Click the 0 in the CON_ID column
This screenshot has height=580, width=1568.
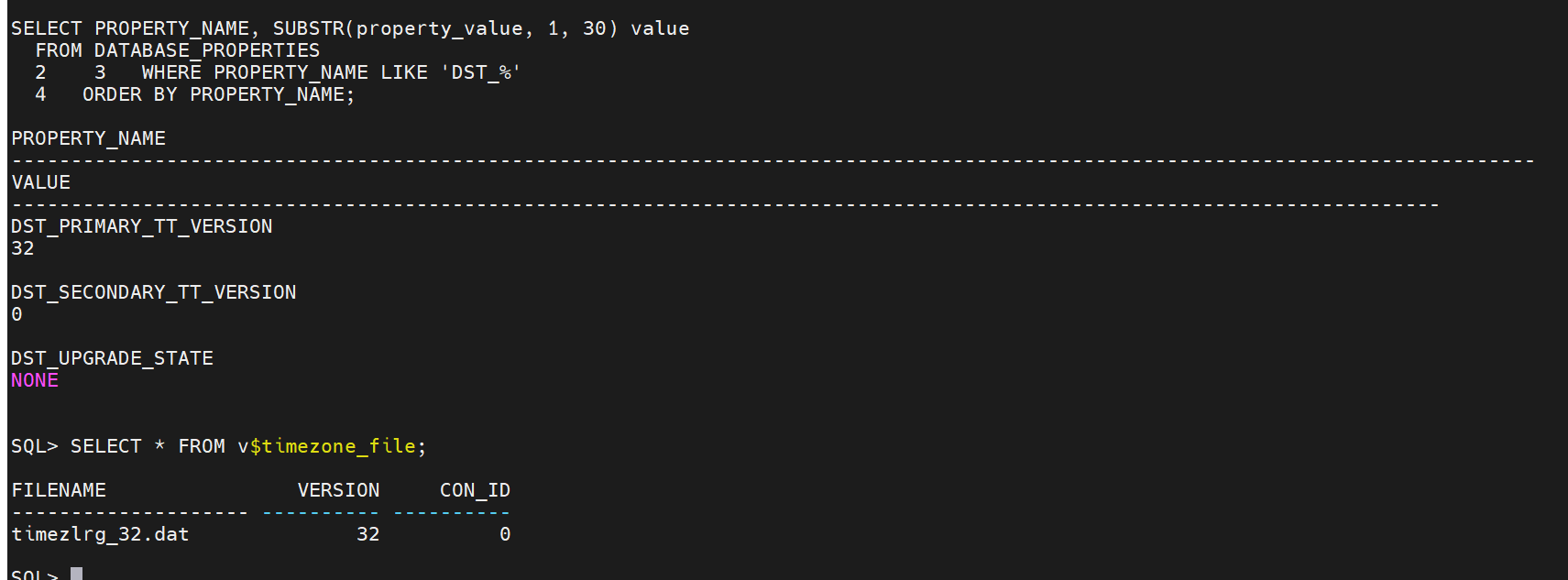(505, 534)
